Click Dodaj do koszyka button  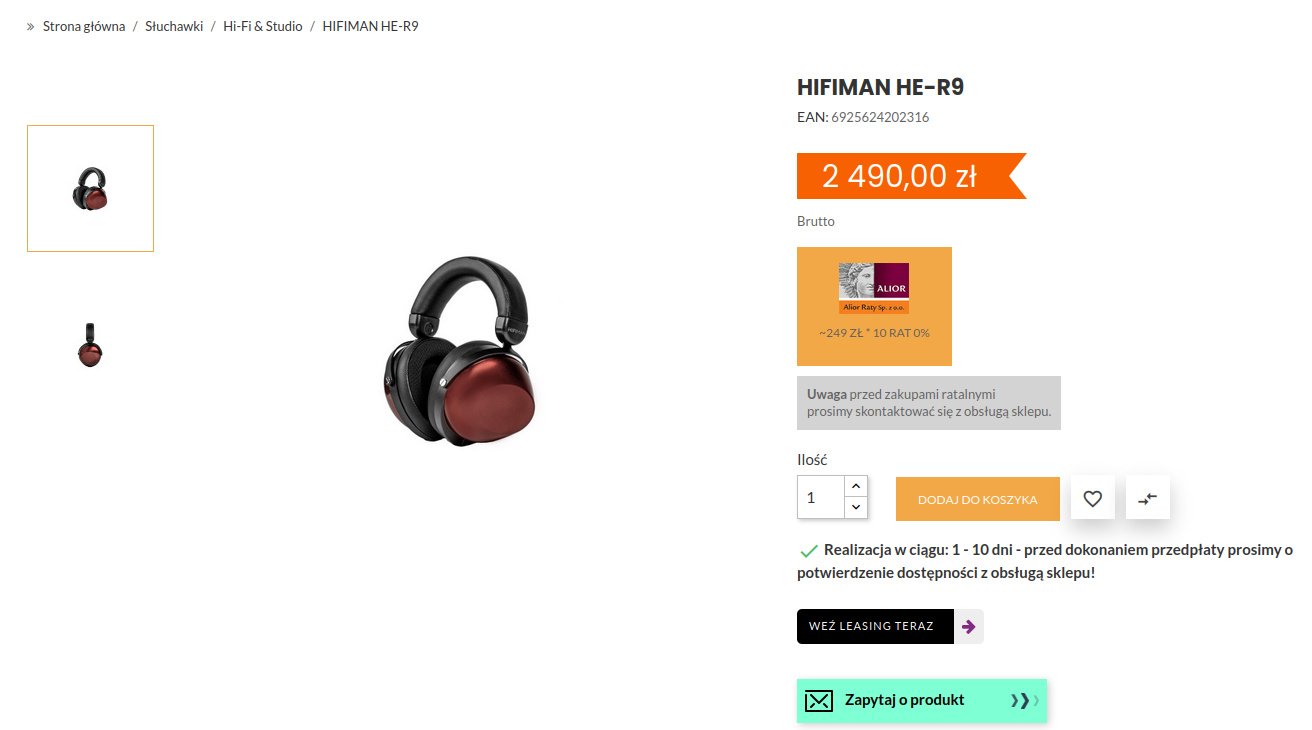click(978, 499)
